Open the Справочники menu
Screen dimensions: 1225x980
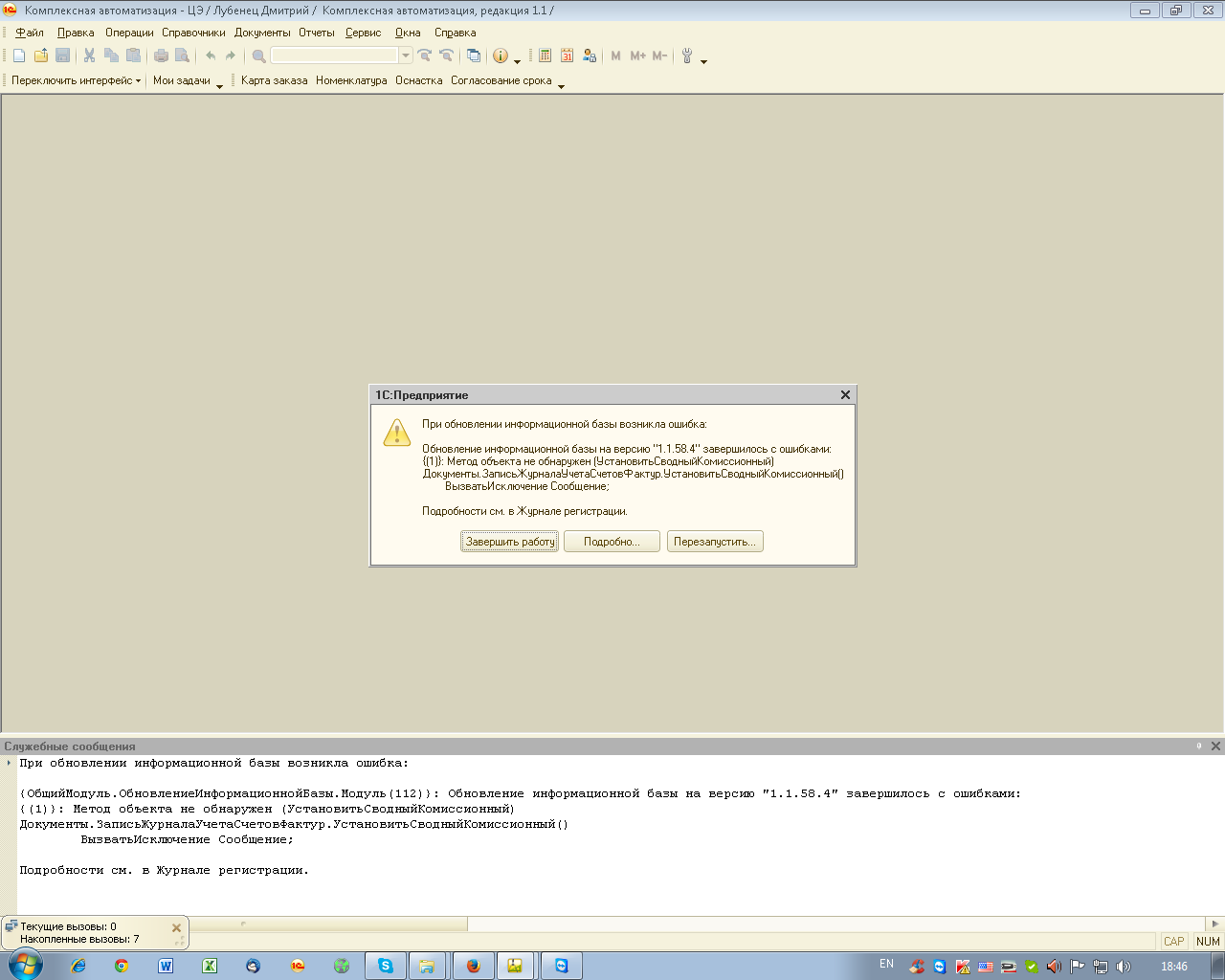point(193,33)
